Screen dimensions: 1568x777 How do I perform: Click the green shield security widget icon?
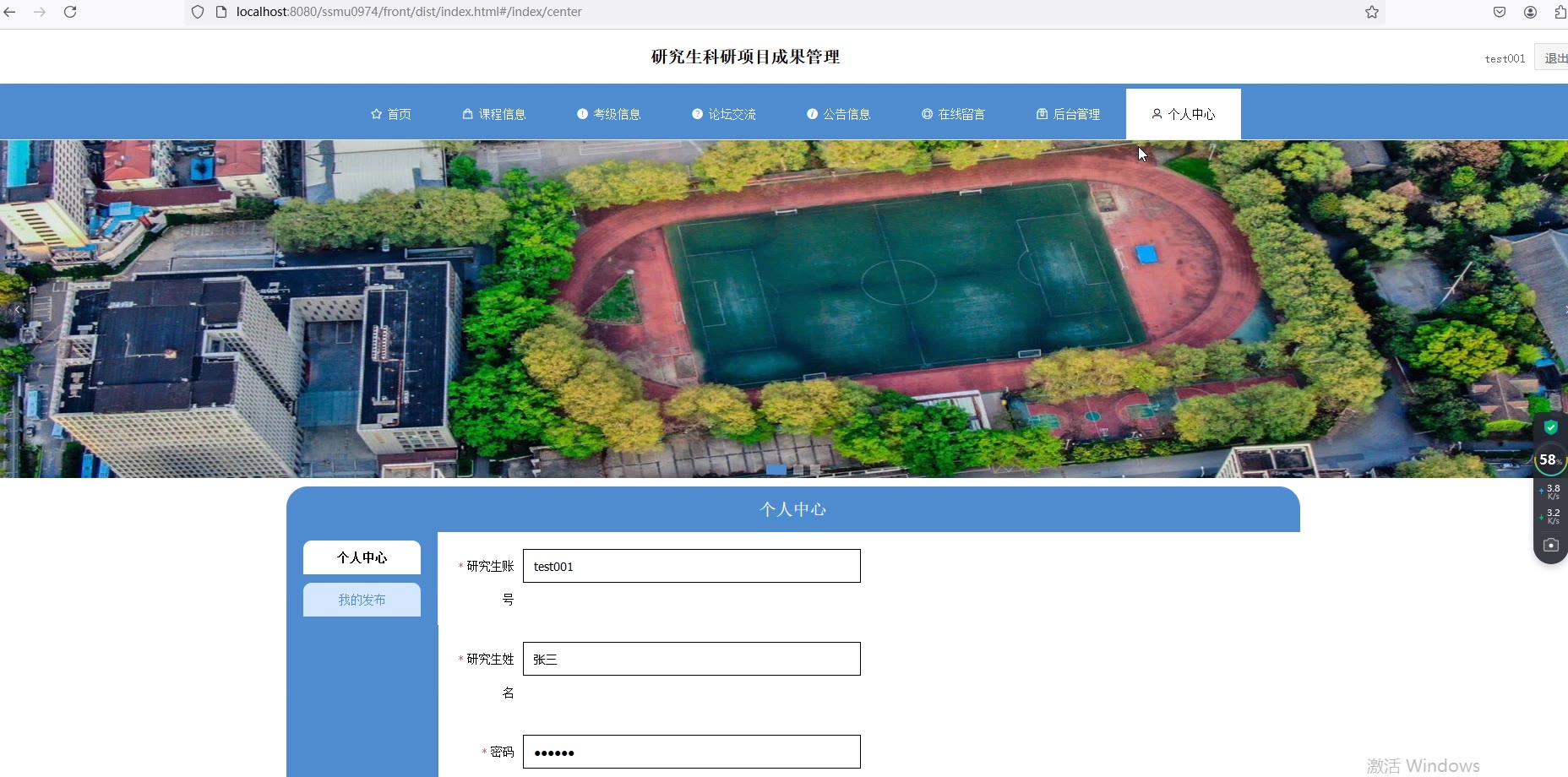tap(1550, 427)
